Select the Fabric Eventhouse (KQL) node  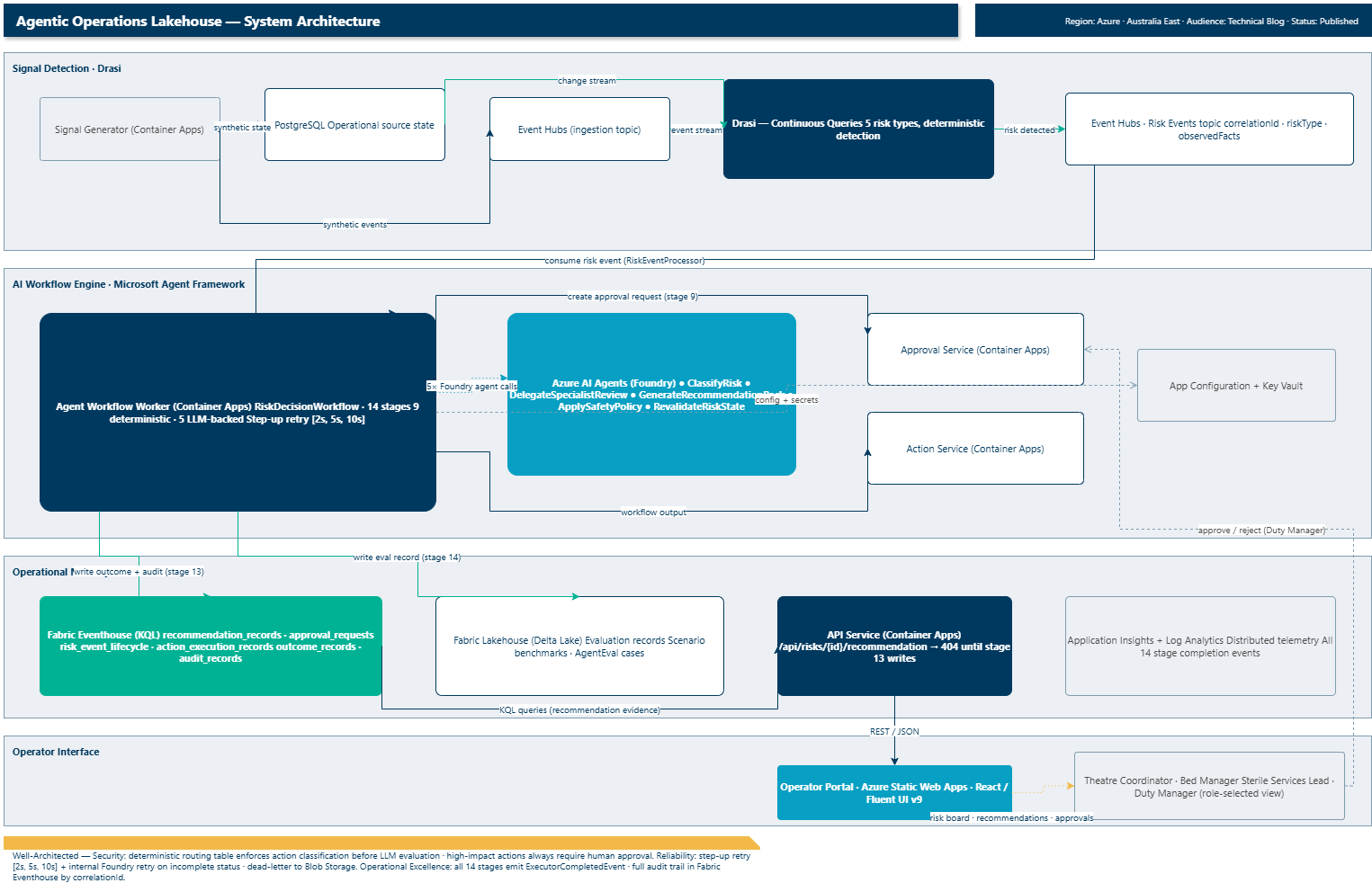[x=211, y=647]
